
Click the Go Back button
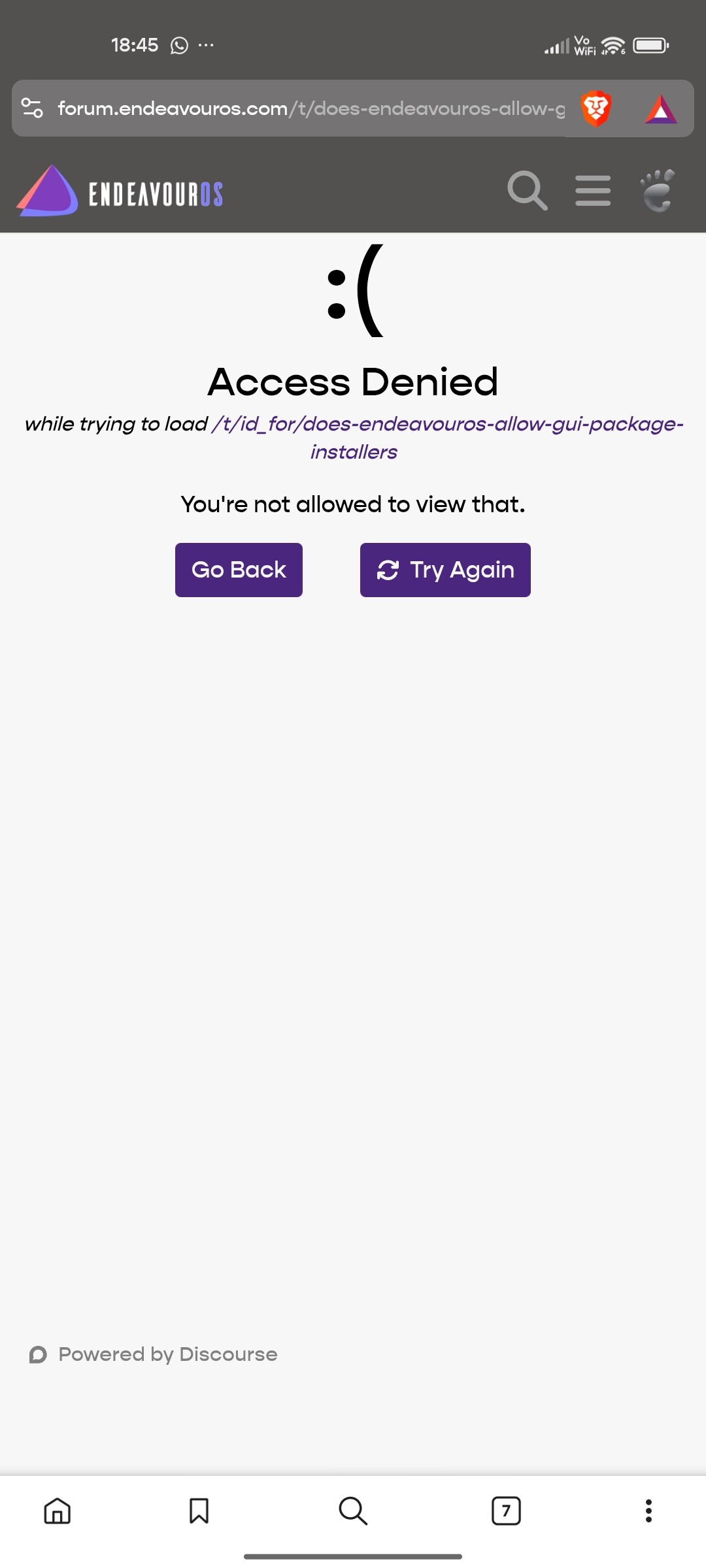pos(239,570)
